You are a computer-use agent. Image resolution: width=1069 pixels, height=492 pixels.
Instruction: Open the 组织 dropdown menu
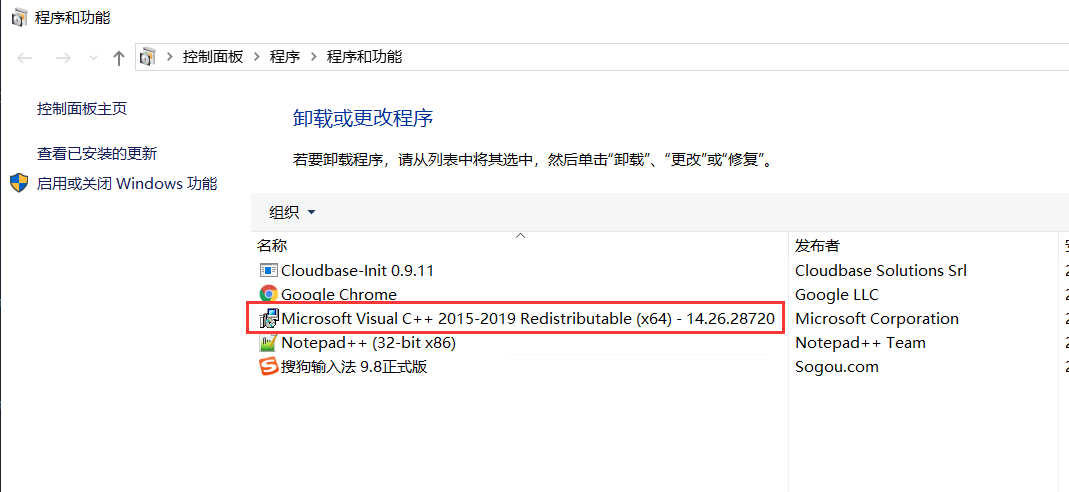click(292, 213)
